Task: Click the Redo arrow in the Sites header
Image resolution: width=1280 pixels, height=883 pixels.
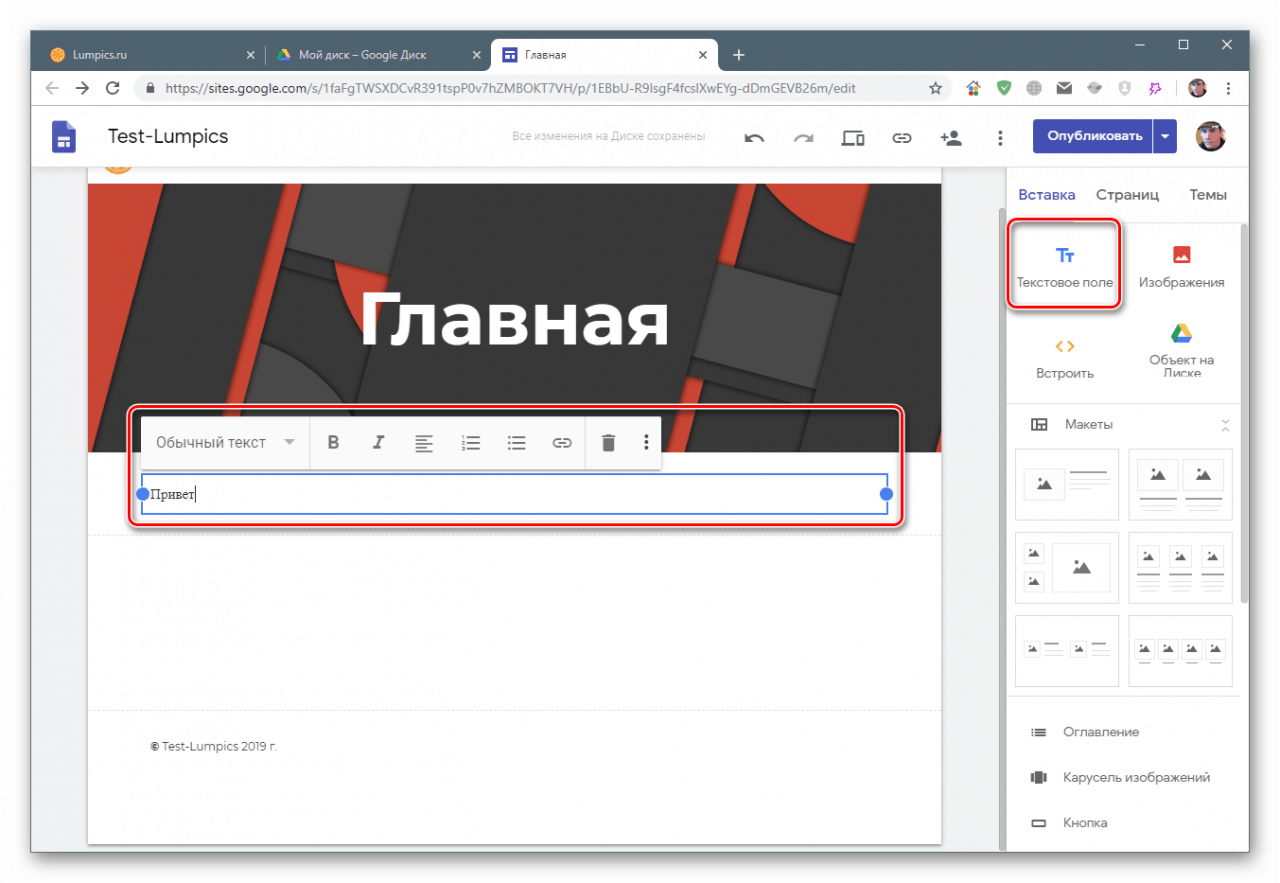Action: [803, 138]
